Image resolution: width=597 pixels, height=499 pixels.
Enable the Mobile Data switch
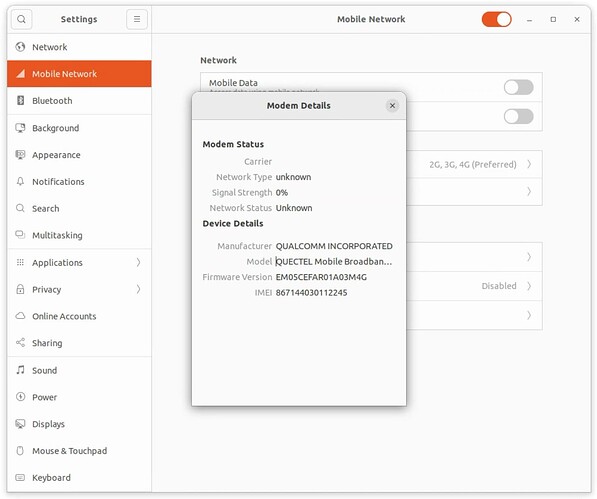point(518,87)
